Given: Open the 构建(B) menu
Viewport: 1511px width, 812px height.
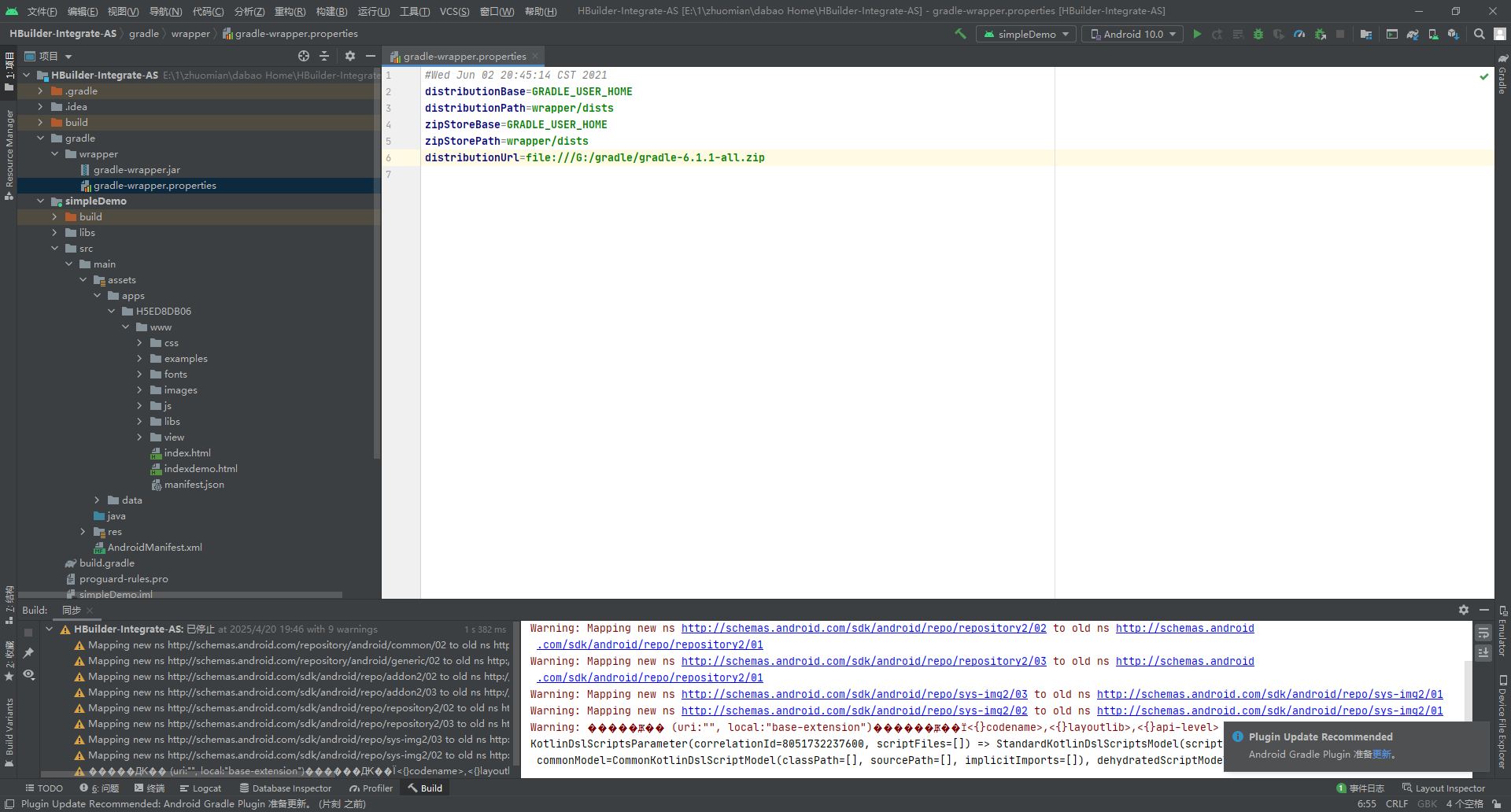Looking at the screenshot, I should coord(331,11).
